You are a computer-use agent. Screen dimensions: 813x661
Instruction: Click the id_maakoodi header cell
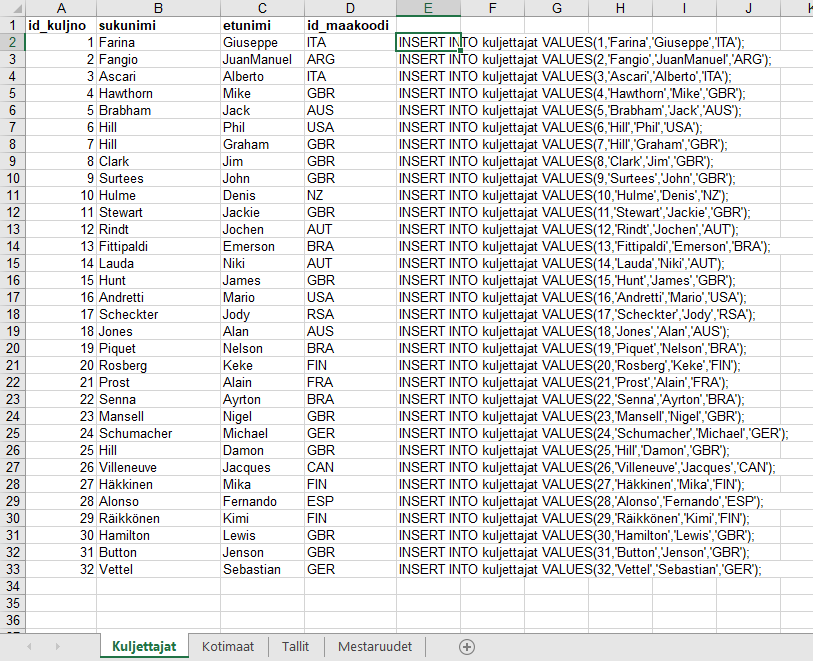350,25
